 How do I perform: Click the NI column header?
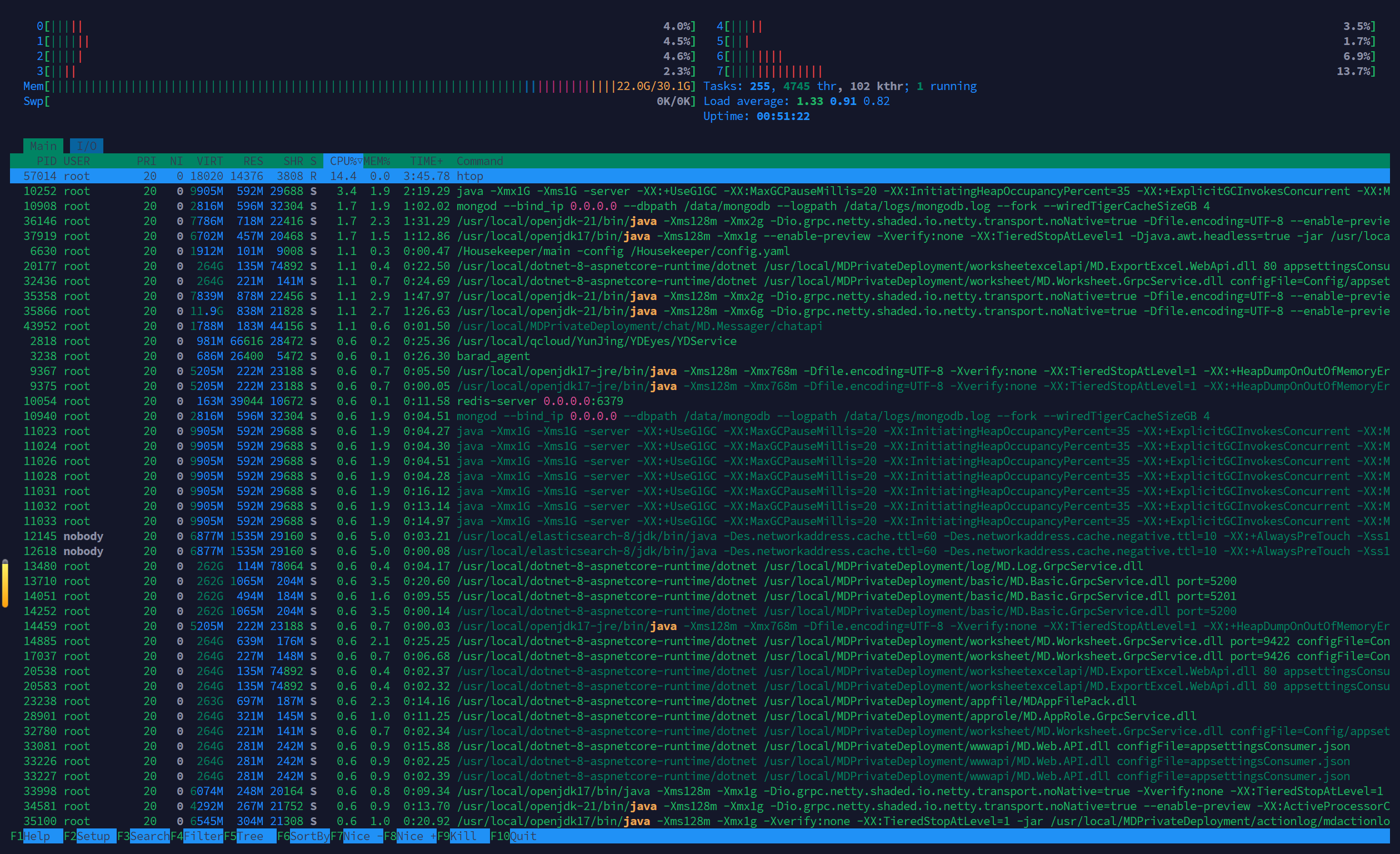(176, 161)
